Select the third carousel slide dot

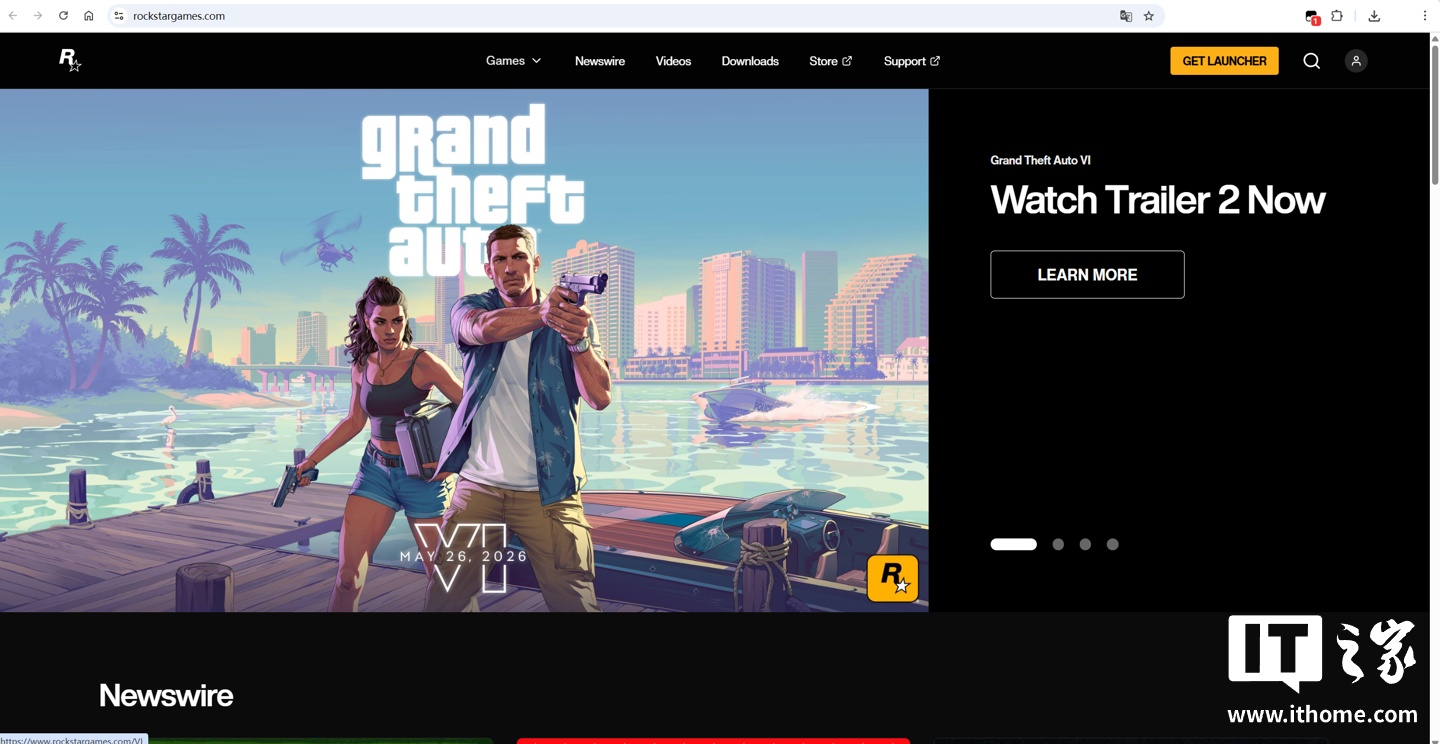pyautogui.click(x=1085, y=544)
